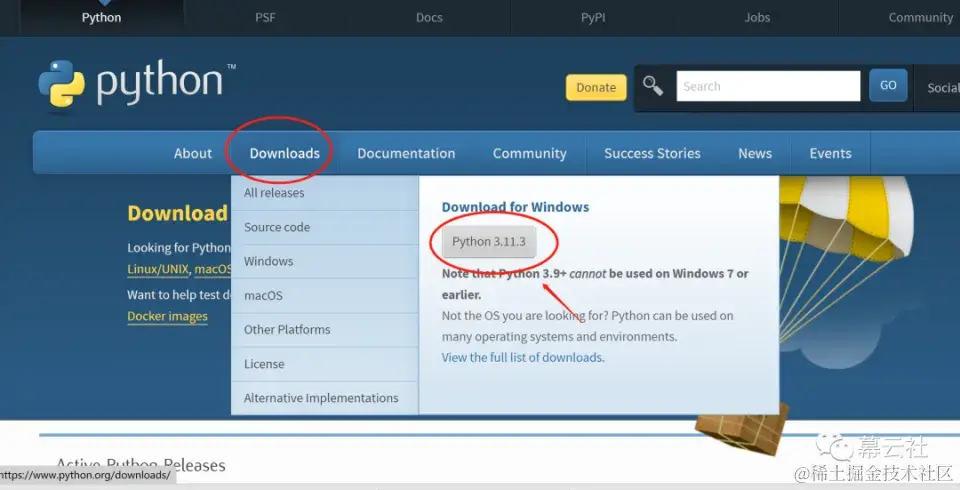Select Alternative Implementations in submenu

point(324,398)
